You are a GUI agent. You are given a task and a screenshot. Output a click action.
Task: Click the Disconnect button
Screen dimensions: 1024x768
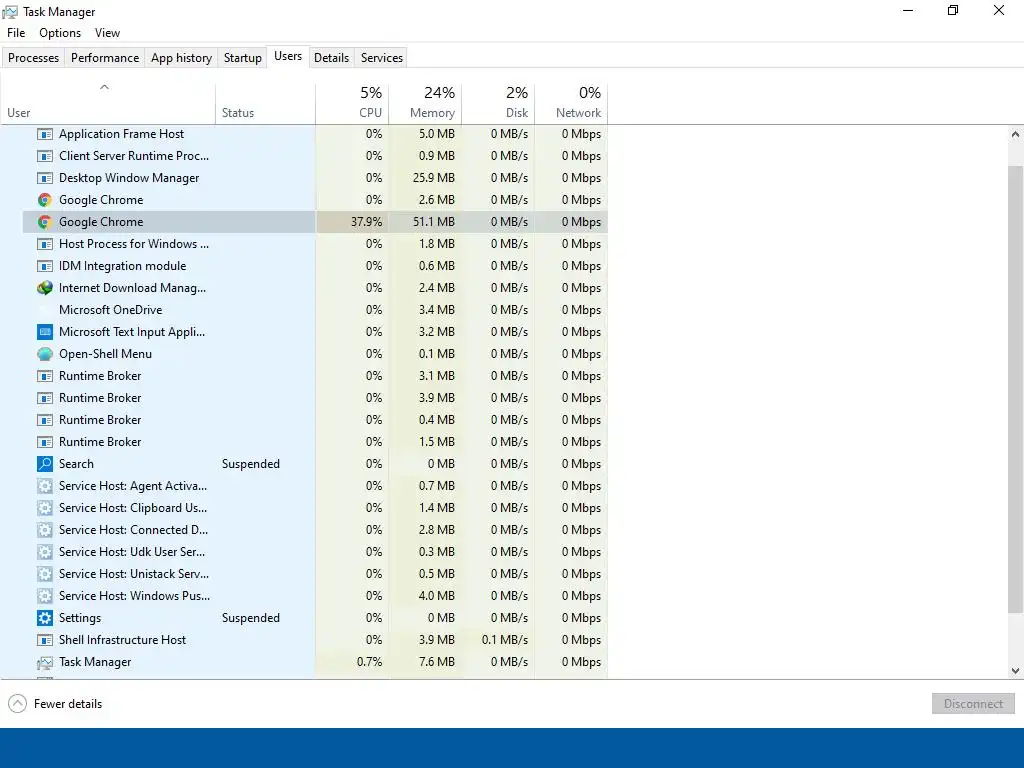coord(973,704)
